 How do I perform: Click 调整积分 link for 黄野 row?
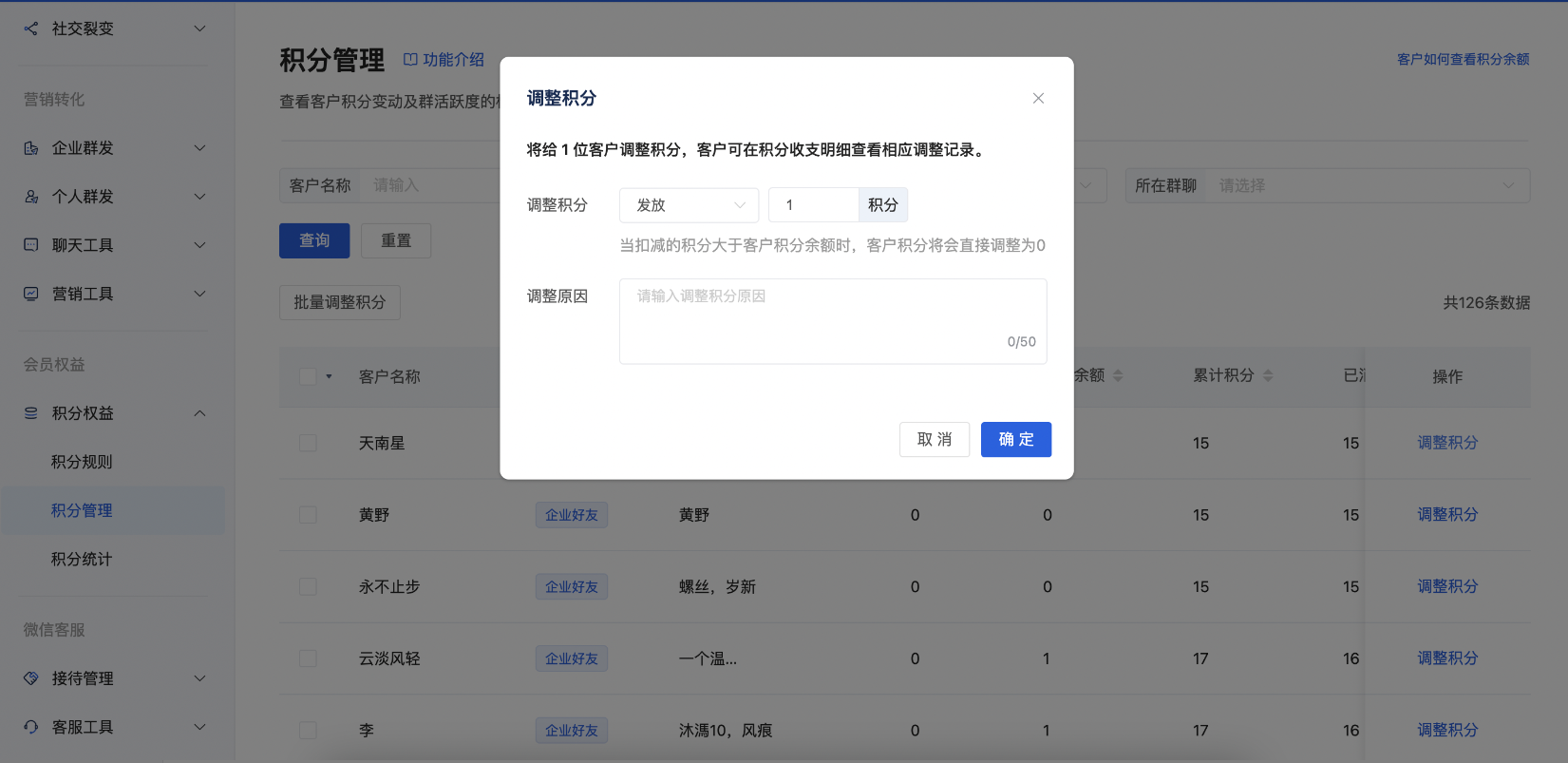point(1447,514)
